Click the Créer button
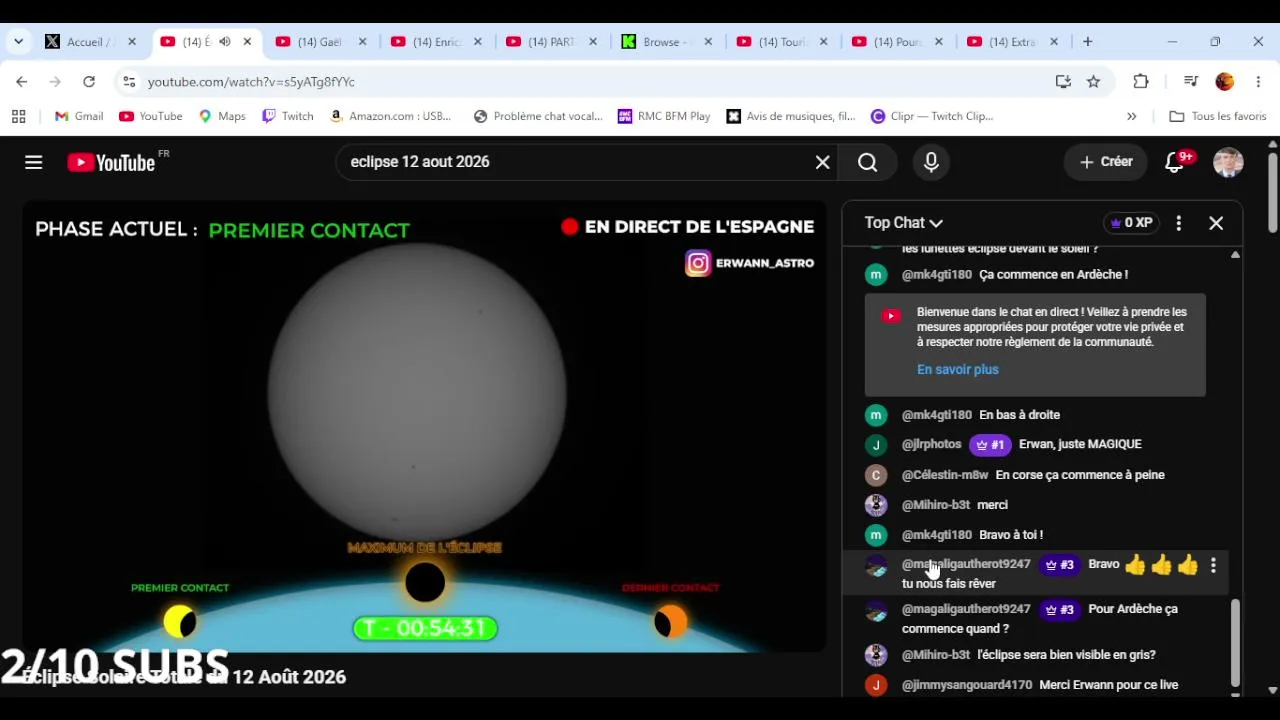Image resolution: width=1280 pixels, height=720 pixels. tap(1106, 162)
